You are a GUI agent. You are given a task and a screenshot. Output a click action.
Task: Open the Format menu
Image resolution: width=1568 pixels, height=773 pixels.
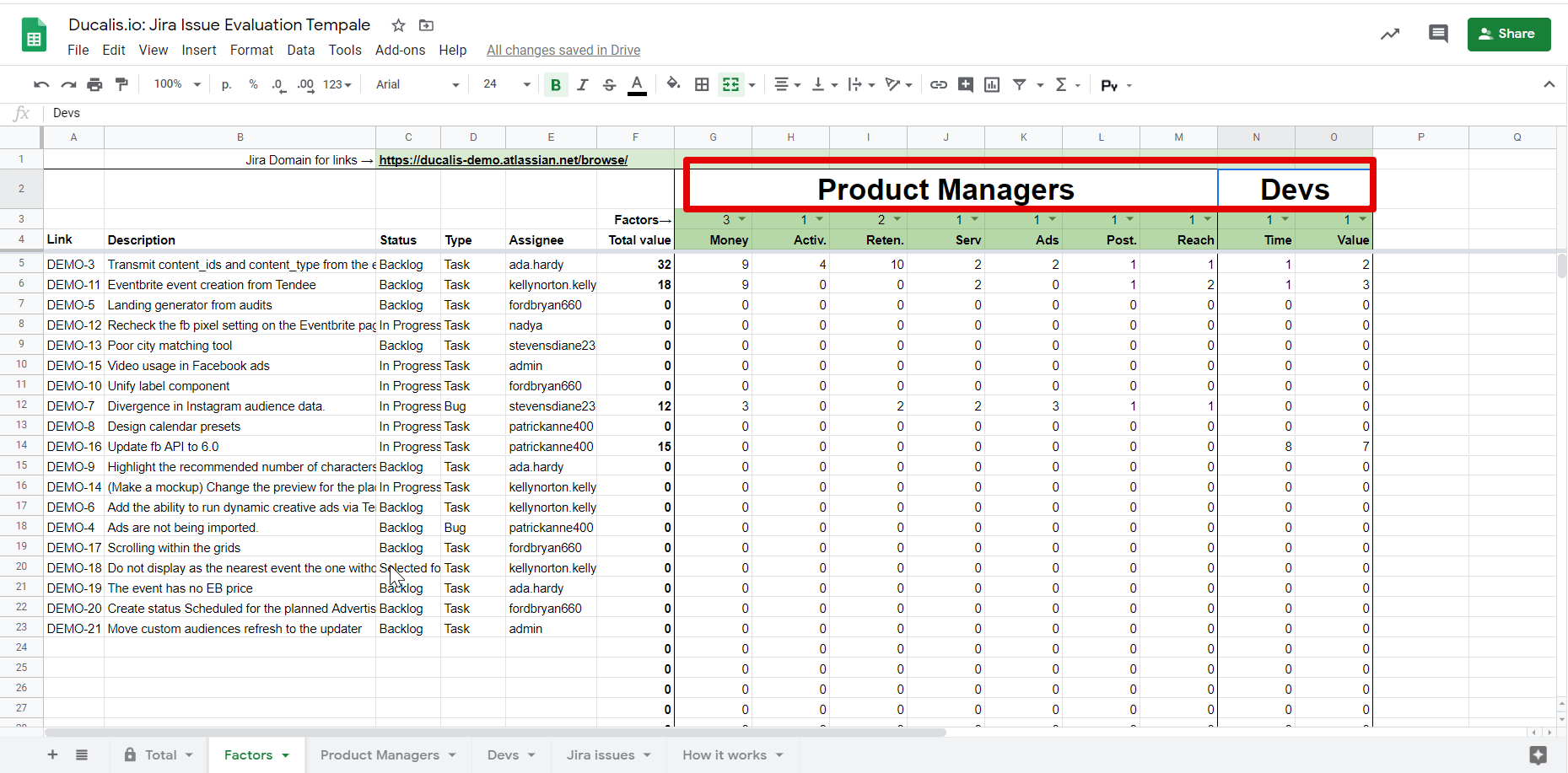(251, 51)
